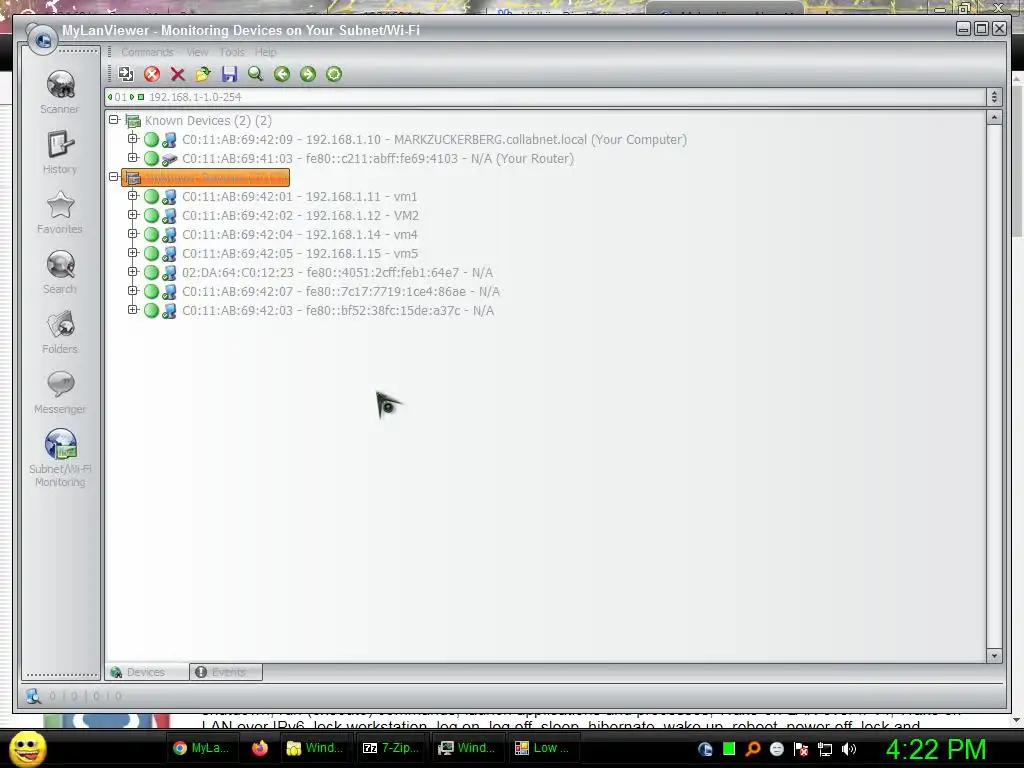
Task: Expand the vm1 device node
Action: (133, 196)
